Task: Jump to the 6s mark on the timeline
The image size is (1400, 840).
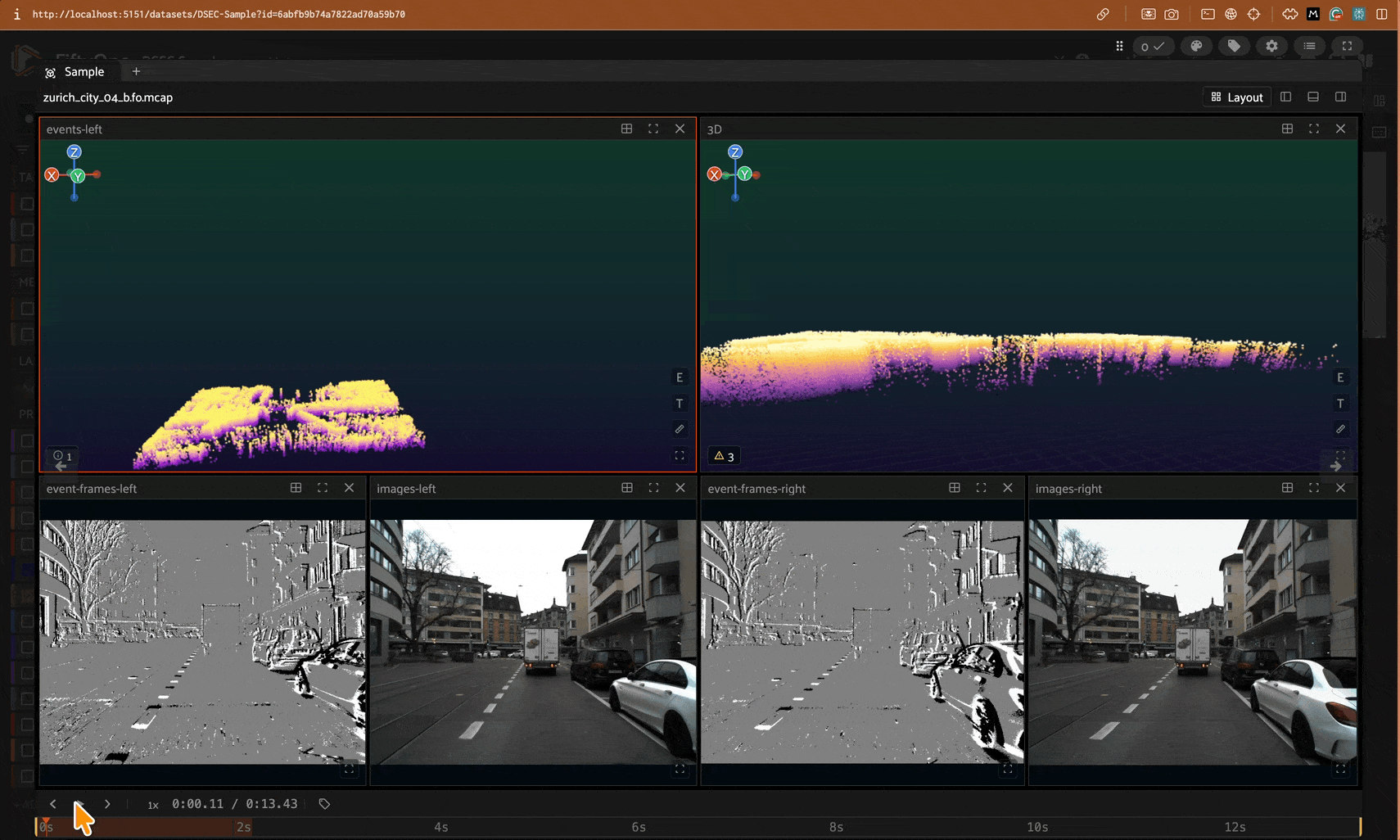Action: 639,827
